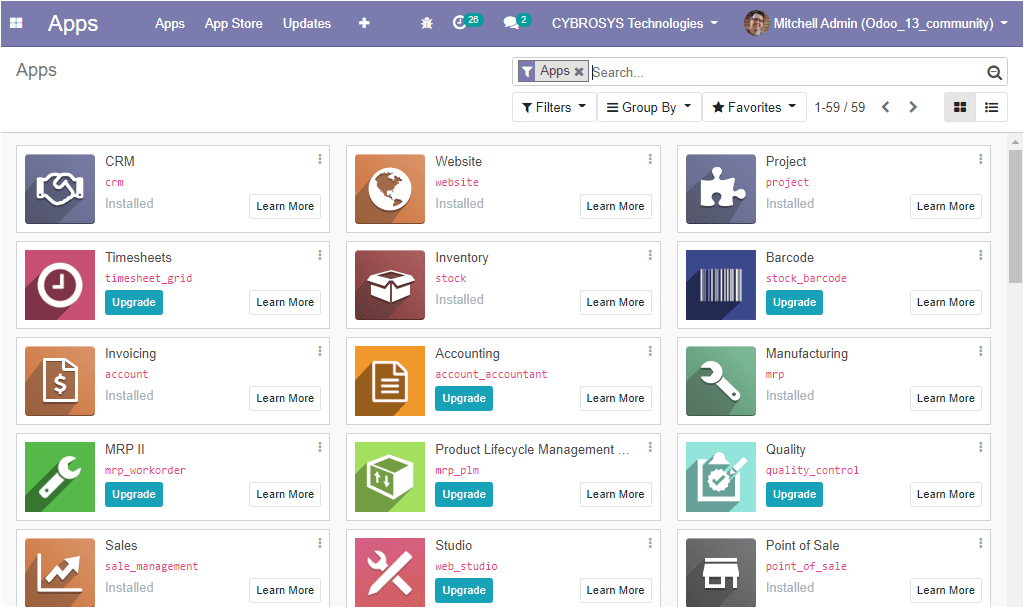Upgrade the MRP II app
The image size is (1024, 608).
pos(134,494)
